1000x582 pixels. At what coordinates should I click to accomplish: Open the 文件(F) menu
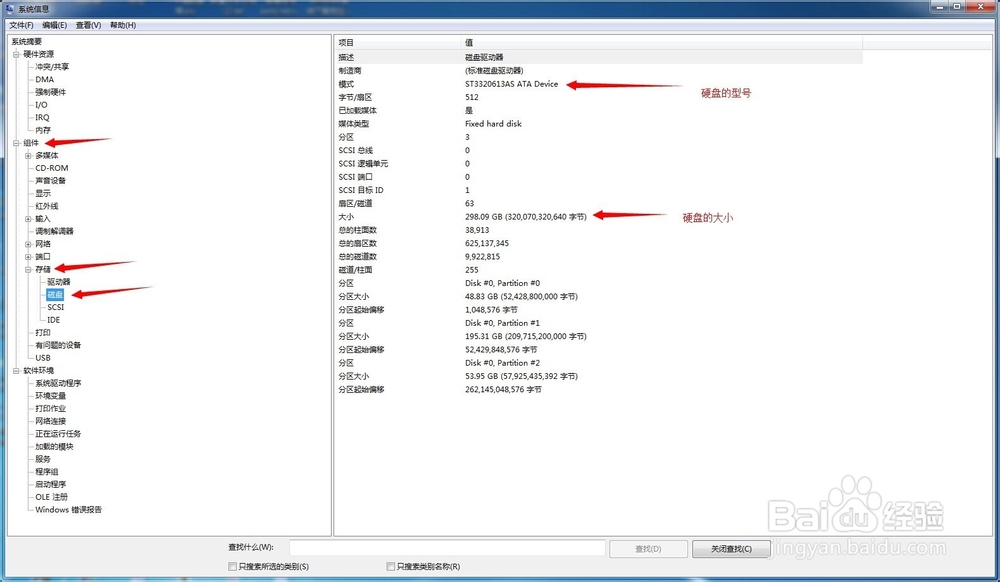(x=21, y=25)
